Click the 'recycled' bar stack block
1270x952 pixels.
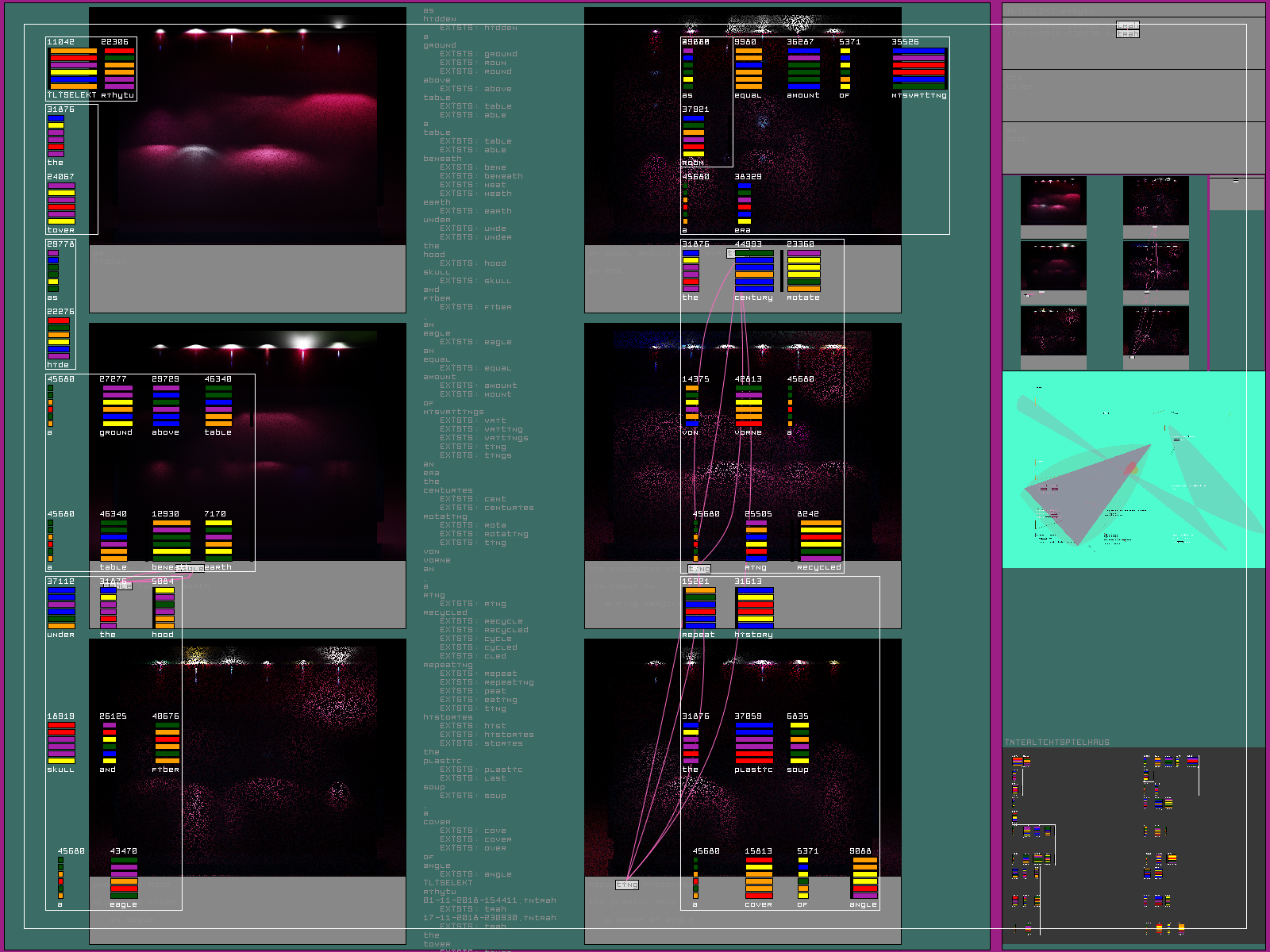point(821,541)
